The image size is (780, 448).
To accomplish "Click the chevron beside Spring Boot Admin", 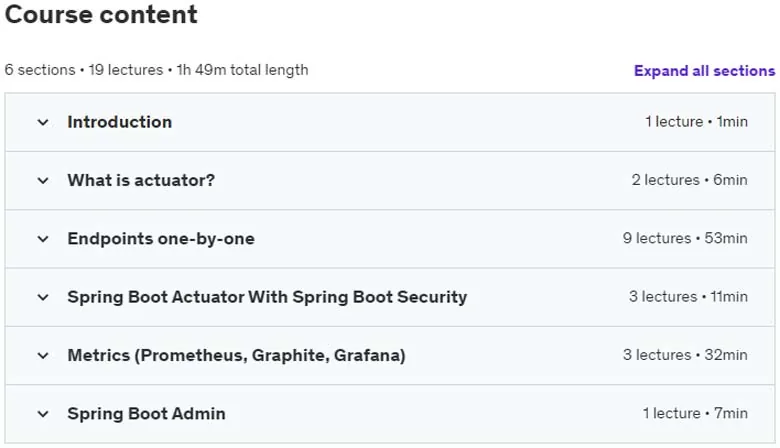I will 43,414.
